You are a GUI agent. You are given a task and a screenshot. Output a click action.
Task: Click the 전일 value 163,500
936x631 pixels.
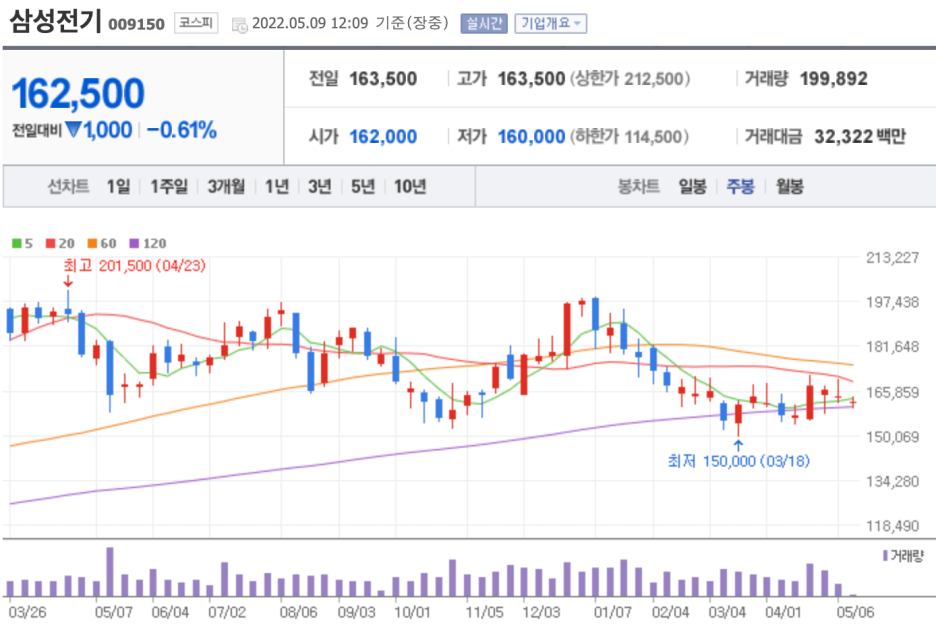383,79
